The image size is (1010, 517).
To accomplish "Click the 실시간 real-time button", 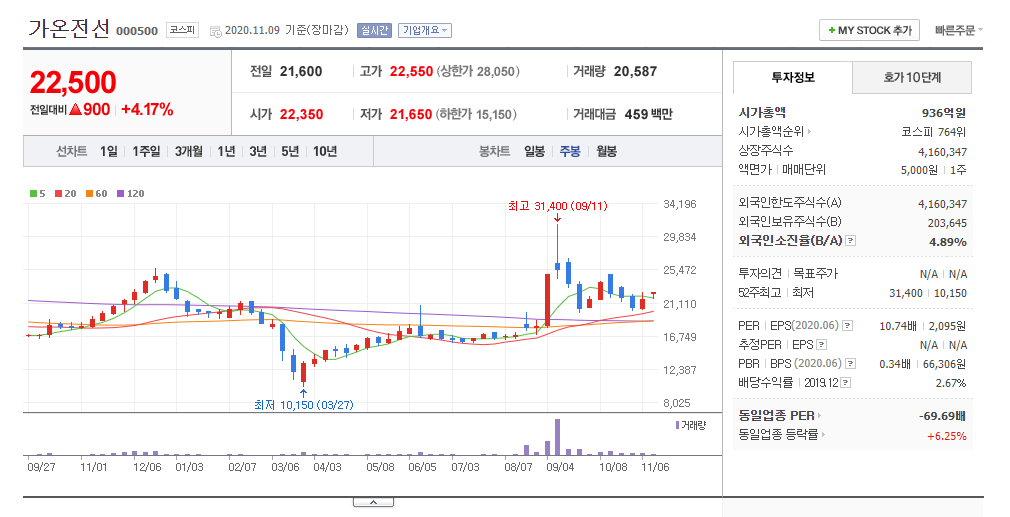I will [x=374, y=30].
